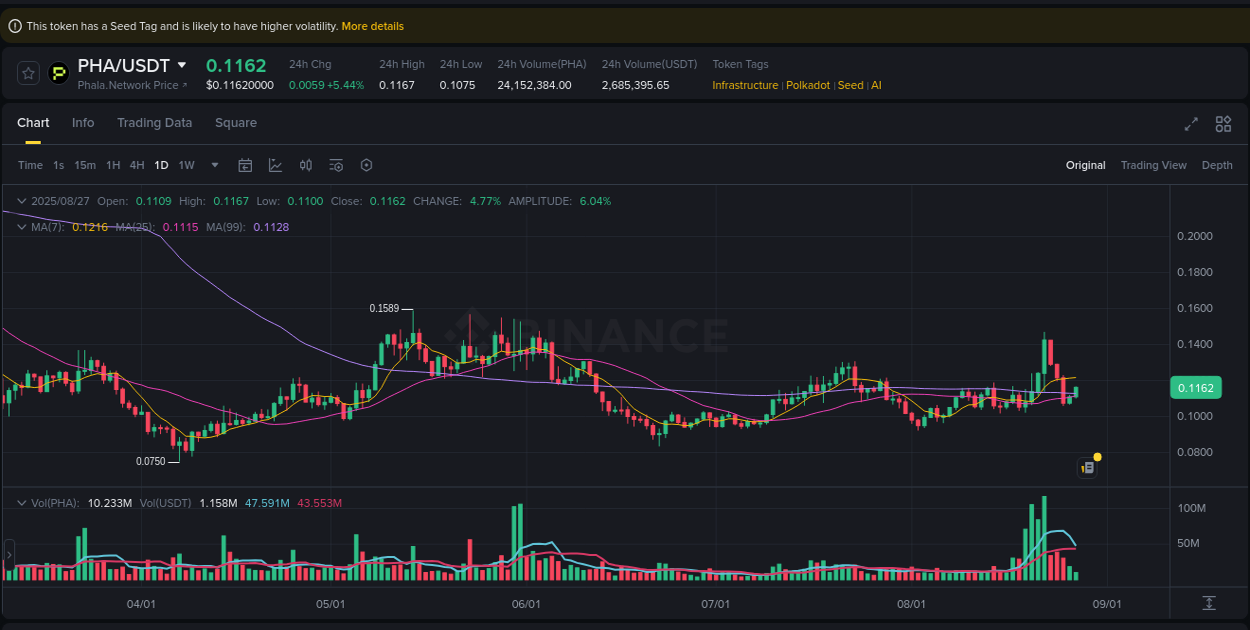Open the extra timeframes dropdown arrow
The image size is (1250, 630).
(213, 164)
